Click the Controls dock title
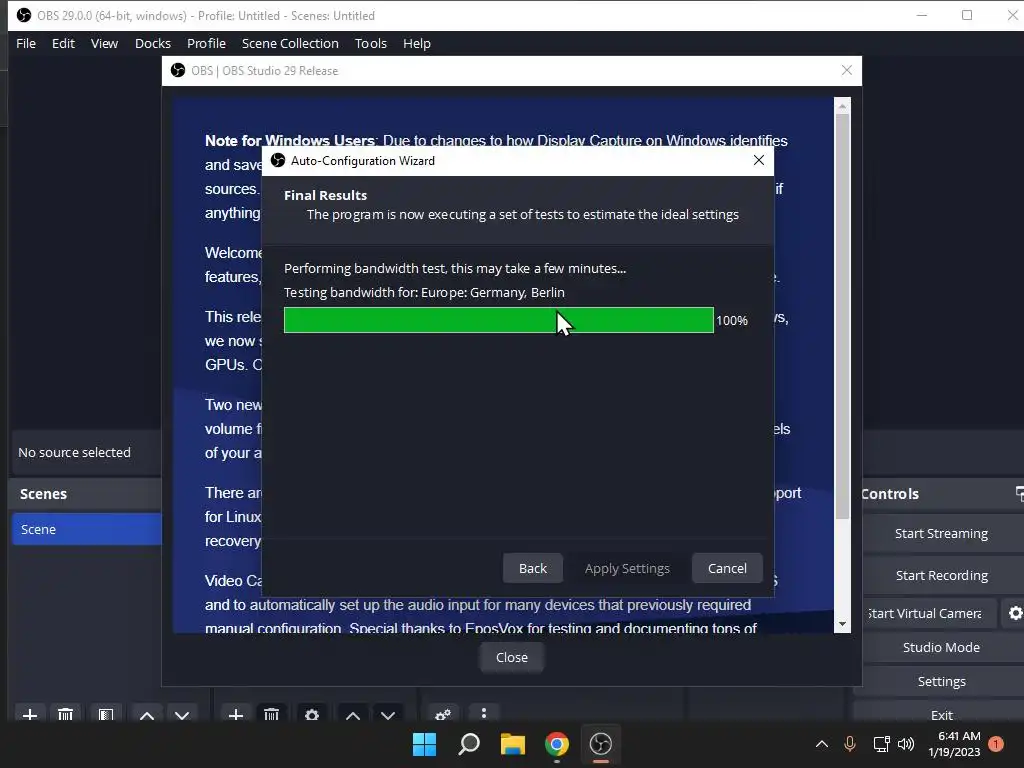The image size is (1024, 768). 889,494
